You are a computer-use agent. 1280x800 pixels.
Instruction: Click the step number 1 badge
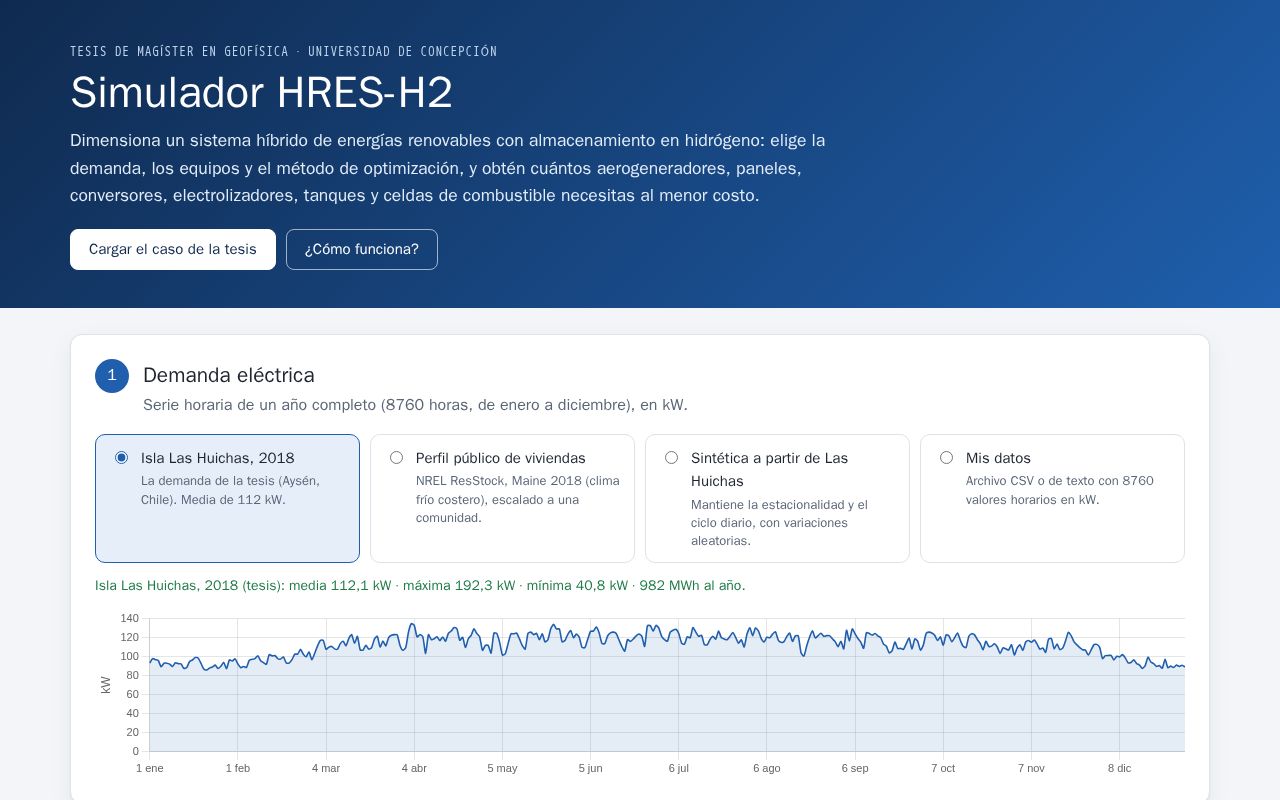(x=112, y=376)
